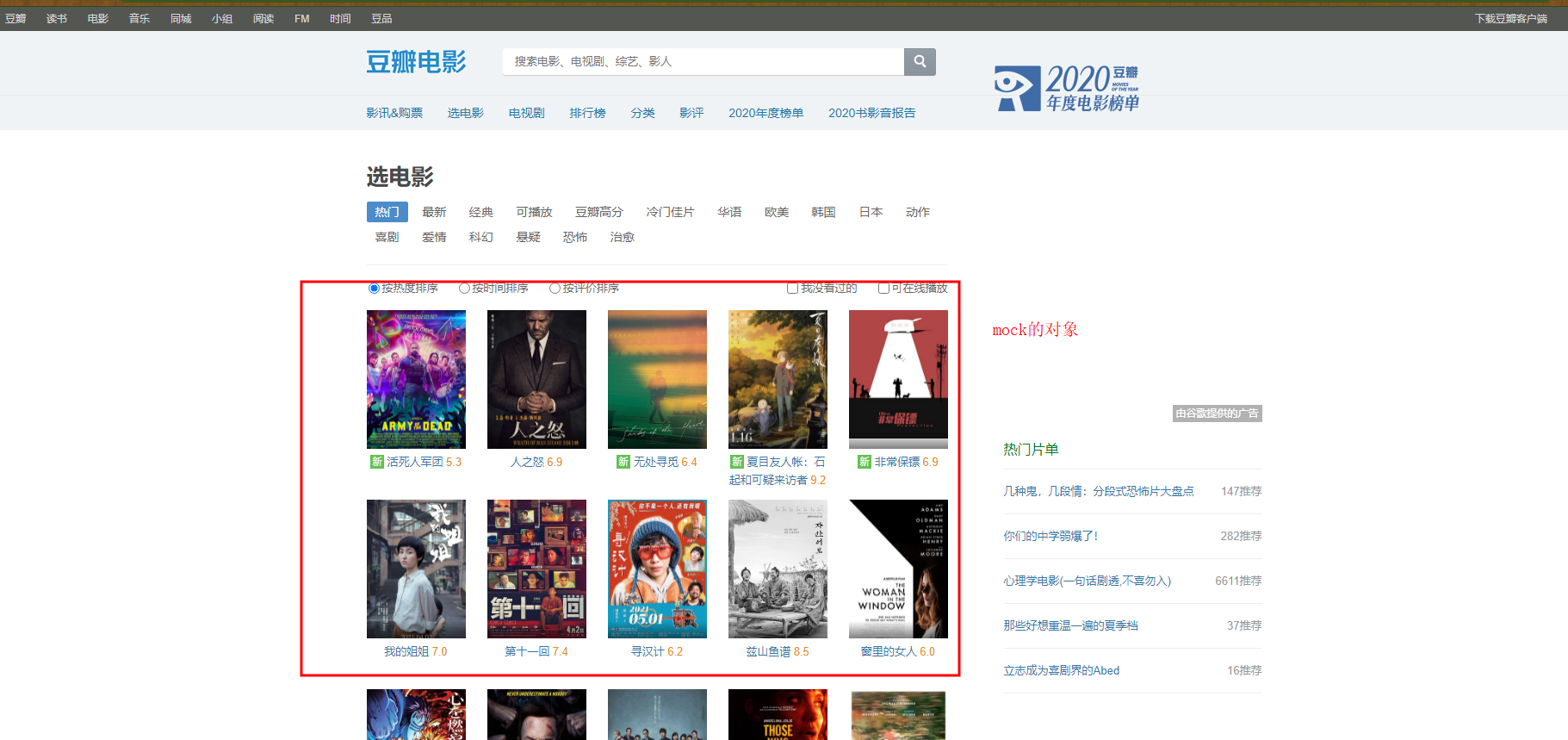Open 选电影 in navigation bar
The height and width of the screenshot is (740, 1568).
pos(466,113)
